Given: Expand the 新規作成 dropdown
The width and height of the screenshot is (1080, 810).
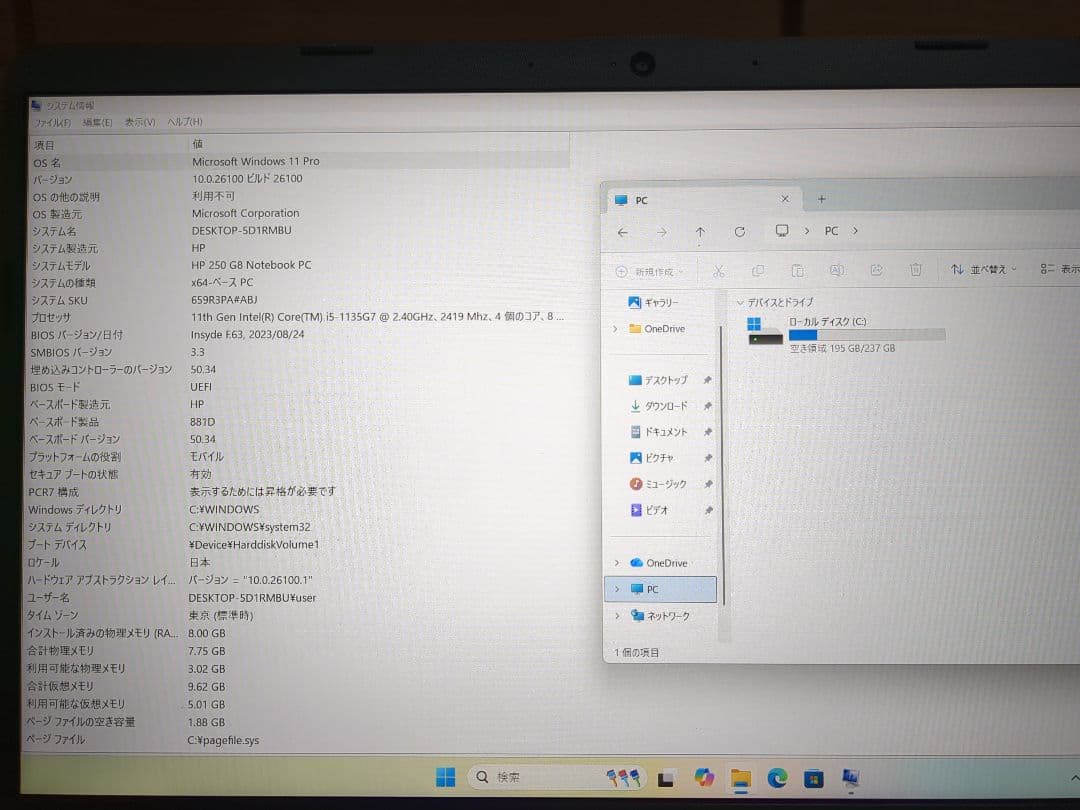Looking at the screenshot, I should point(650,270).
